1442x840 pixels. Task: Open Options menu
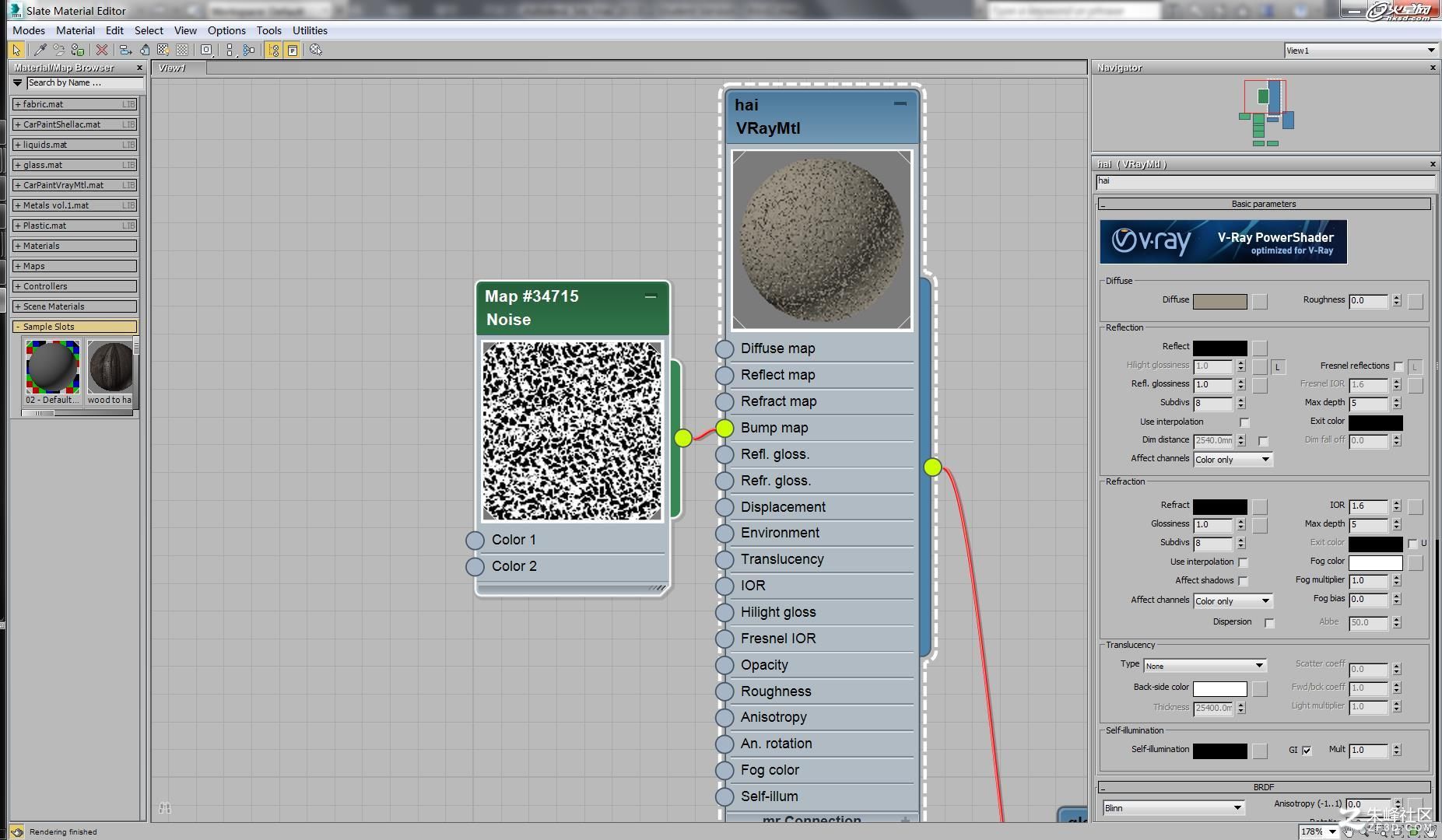pyautogui.click(x=226, y=30)
